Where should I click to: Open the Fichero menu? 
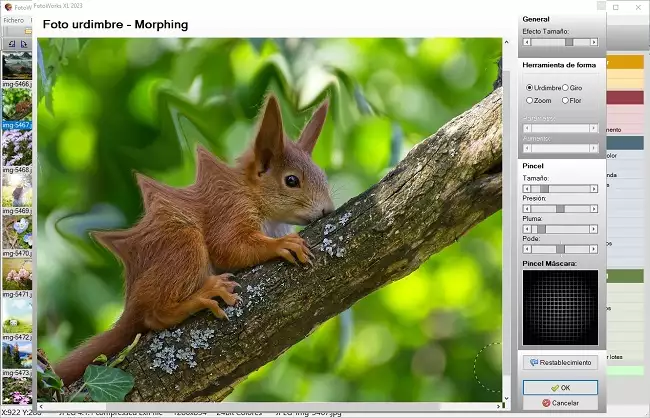(14, 20)
